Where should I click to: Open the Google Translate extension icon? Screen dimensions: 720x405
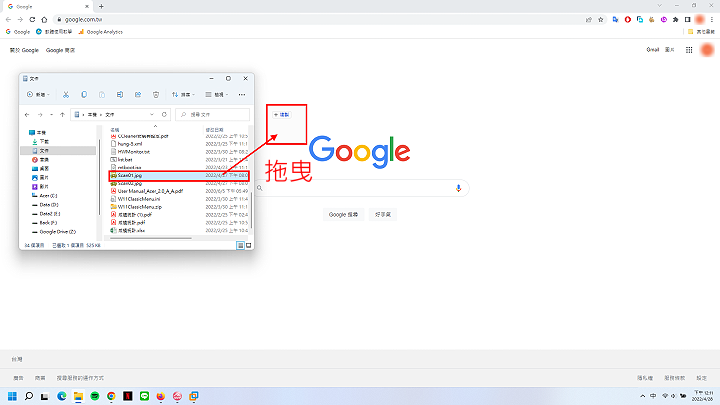615,20
